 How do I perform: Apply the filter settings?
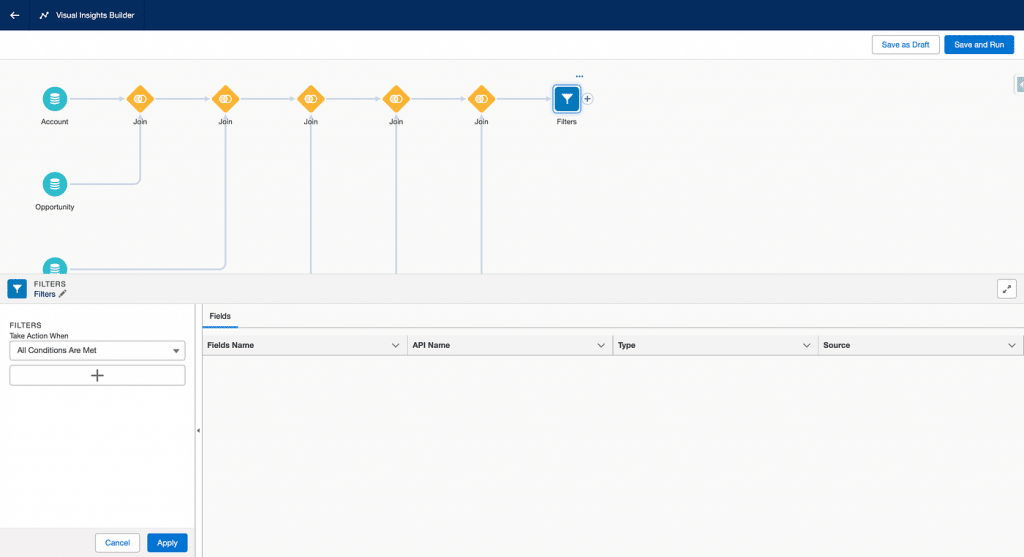click(167, 543)
